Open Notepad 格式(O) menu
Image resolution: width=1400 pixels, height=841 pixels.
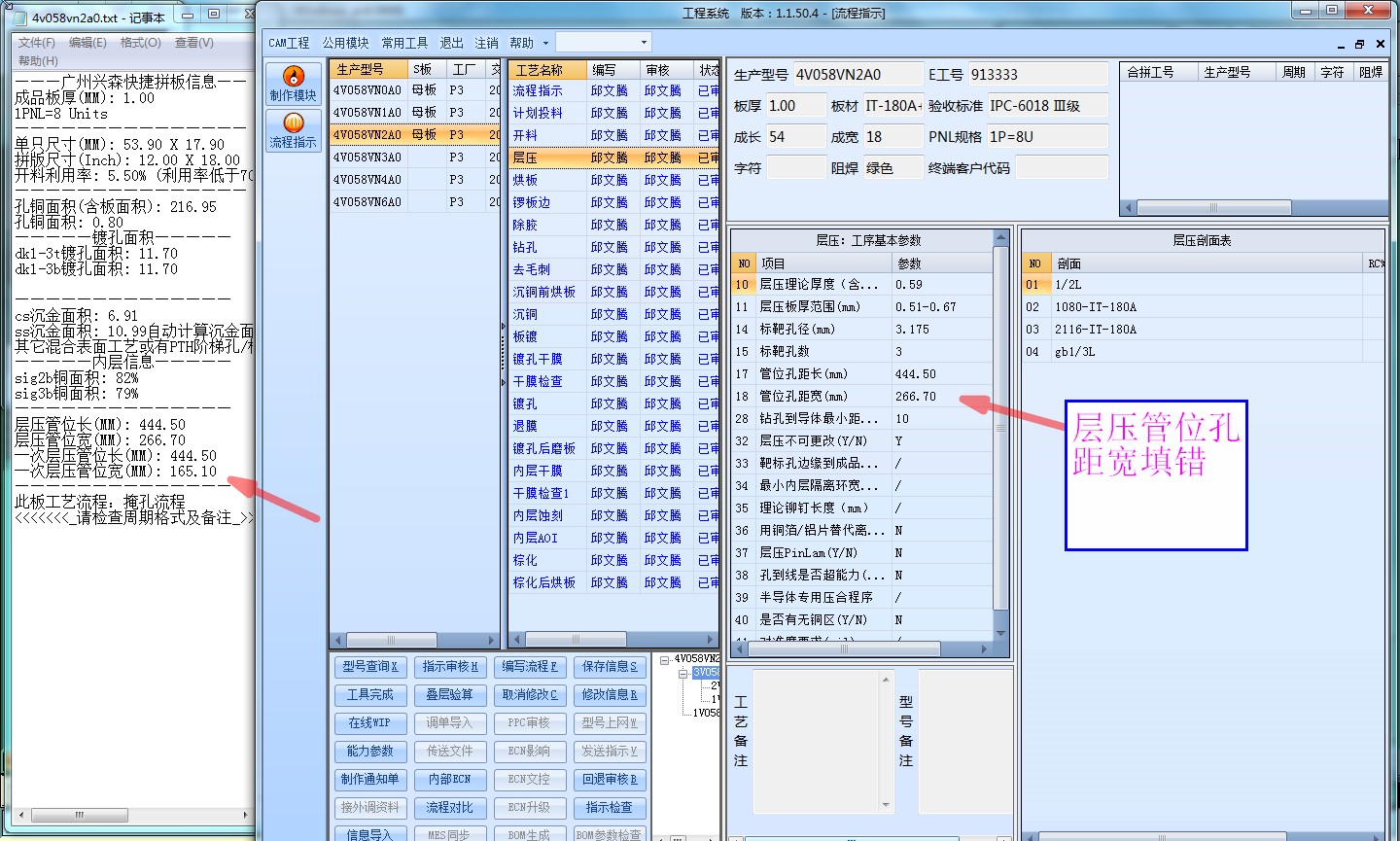coord(141,43)
